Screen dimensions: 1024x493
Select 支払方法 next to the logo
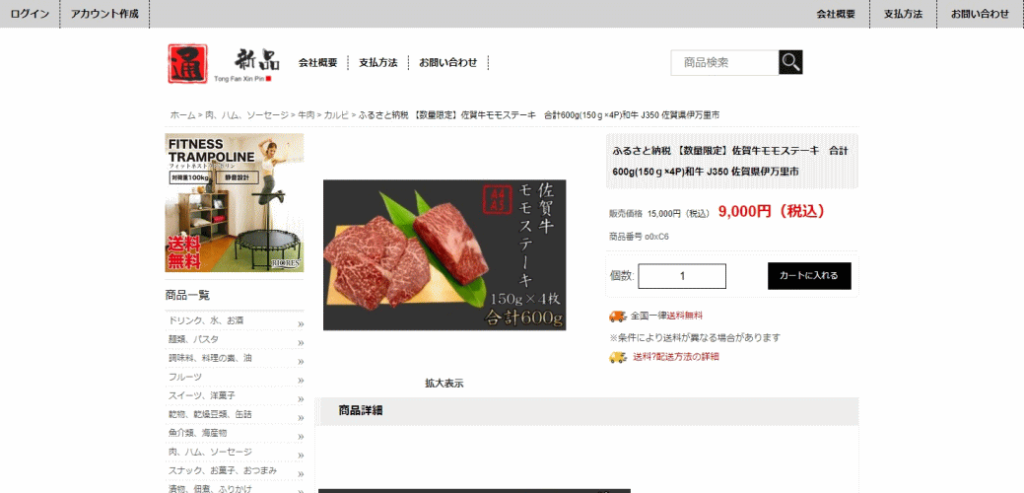coord(378,63)
